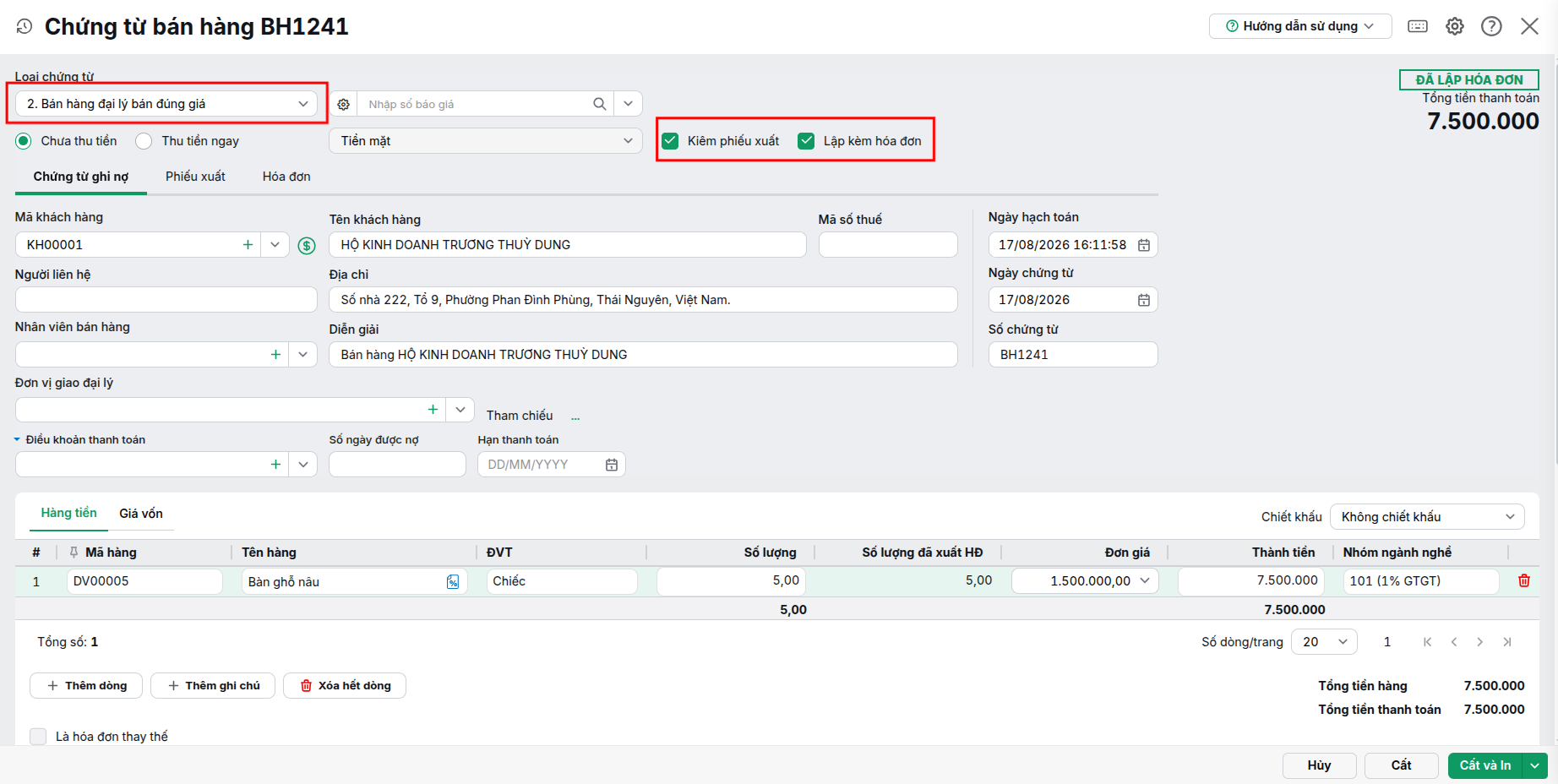1558x784 pixels.
Task: Click Thêm ghi chú button
Action: [213, 686]
